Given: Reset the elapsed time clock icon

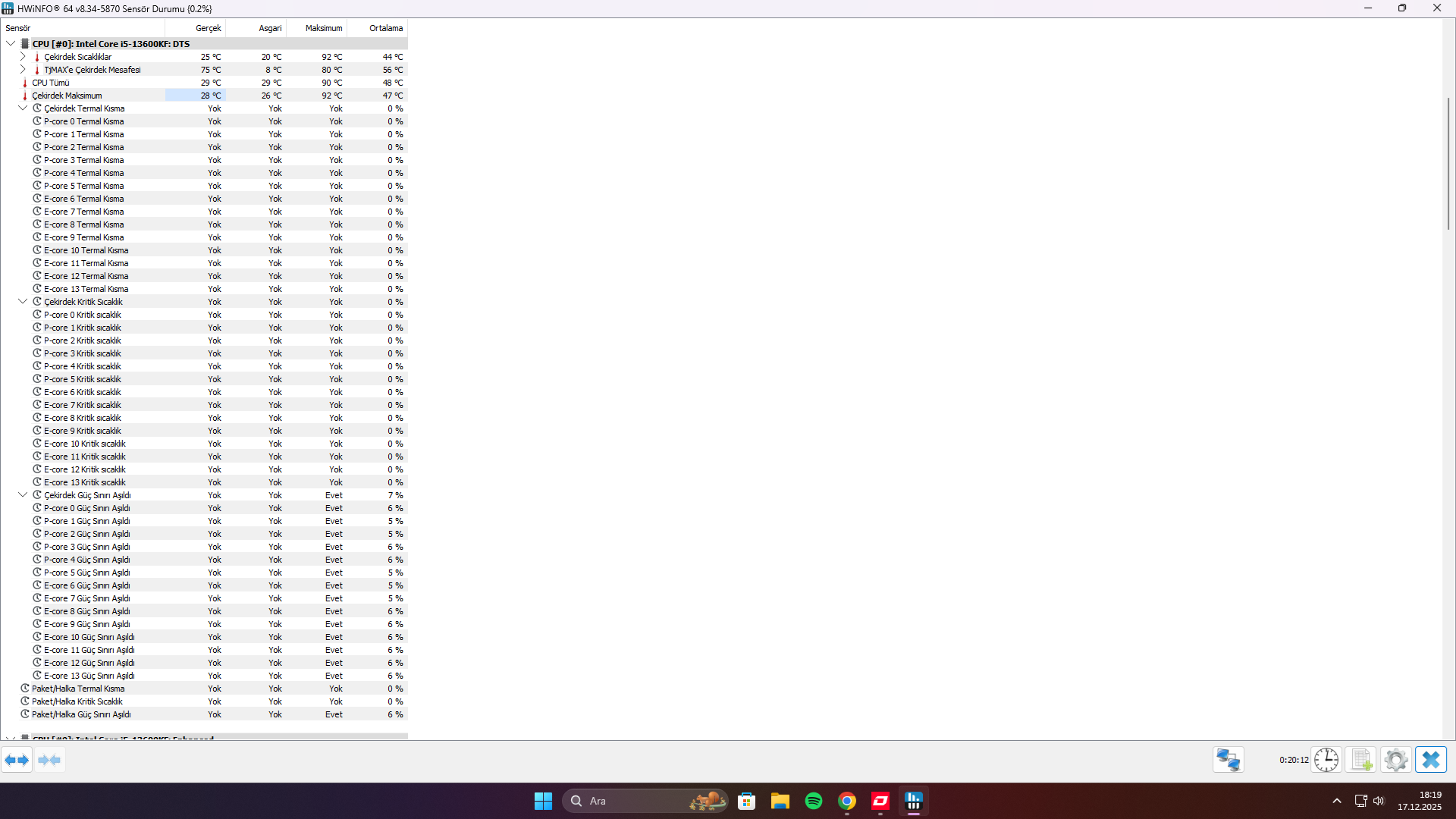Looking at the screenshot, I should click(1326, 760).
